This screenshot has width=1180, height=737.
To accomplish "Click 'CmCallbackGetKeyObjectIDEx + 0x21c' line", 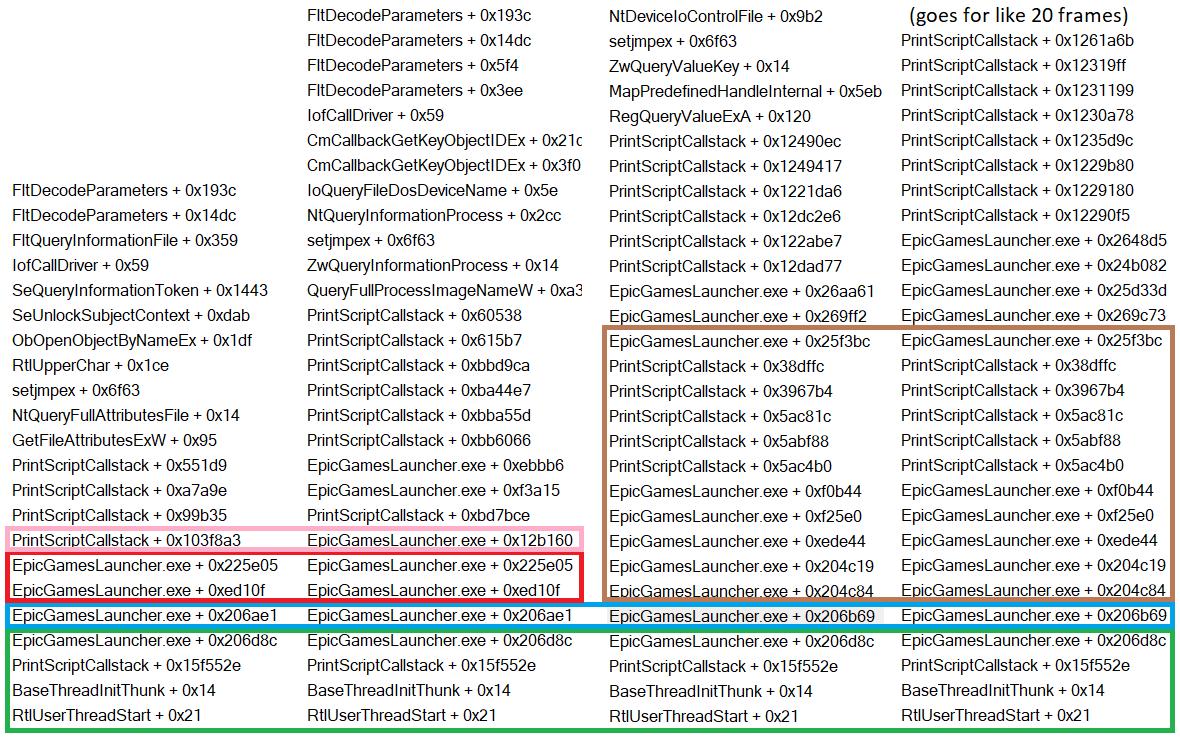I will (444, 141).
